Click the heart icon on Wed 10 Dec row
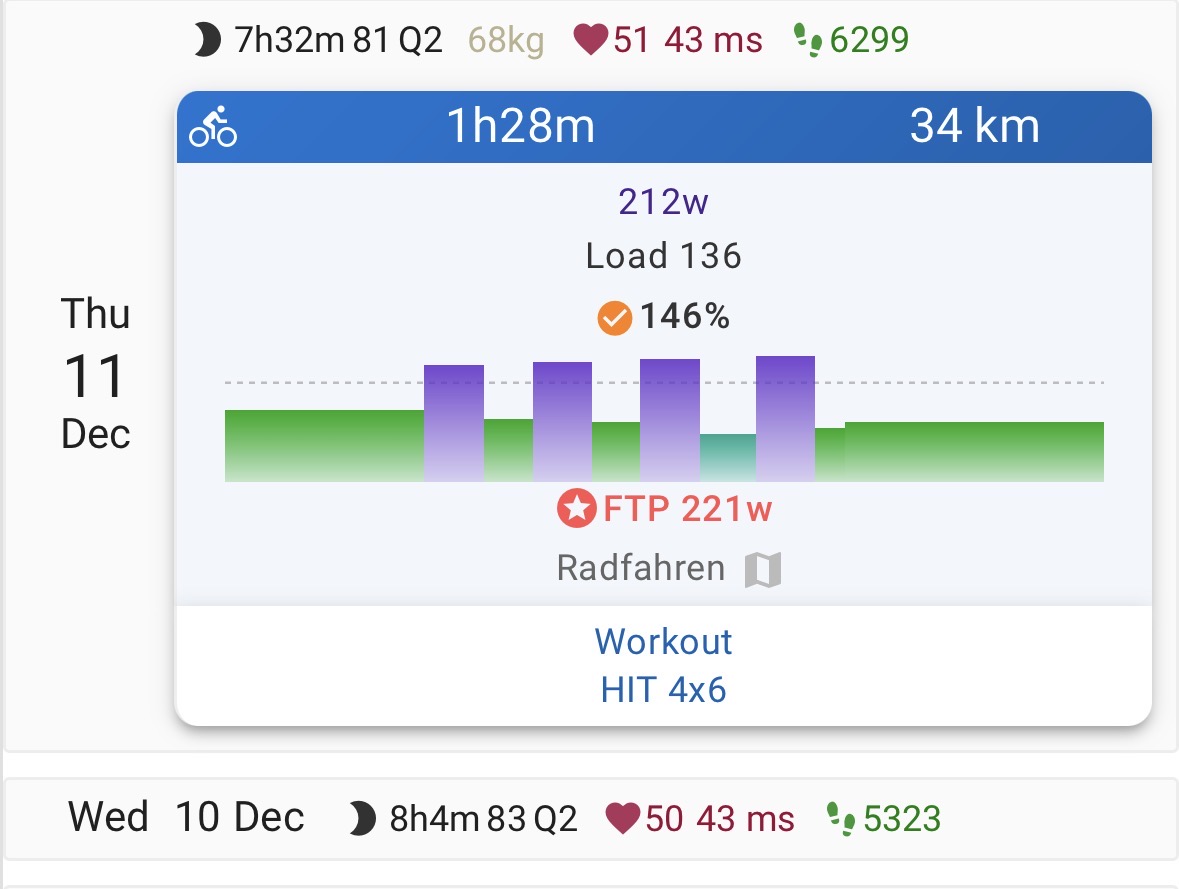The image size is (1179, 889). coord(623,819)
